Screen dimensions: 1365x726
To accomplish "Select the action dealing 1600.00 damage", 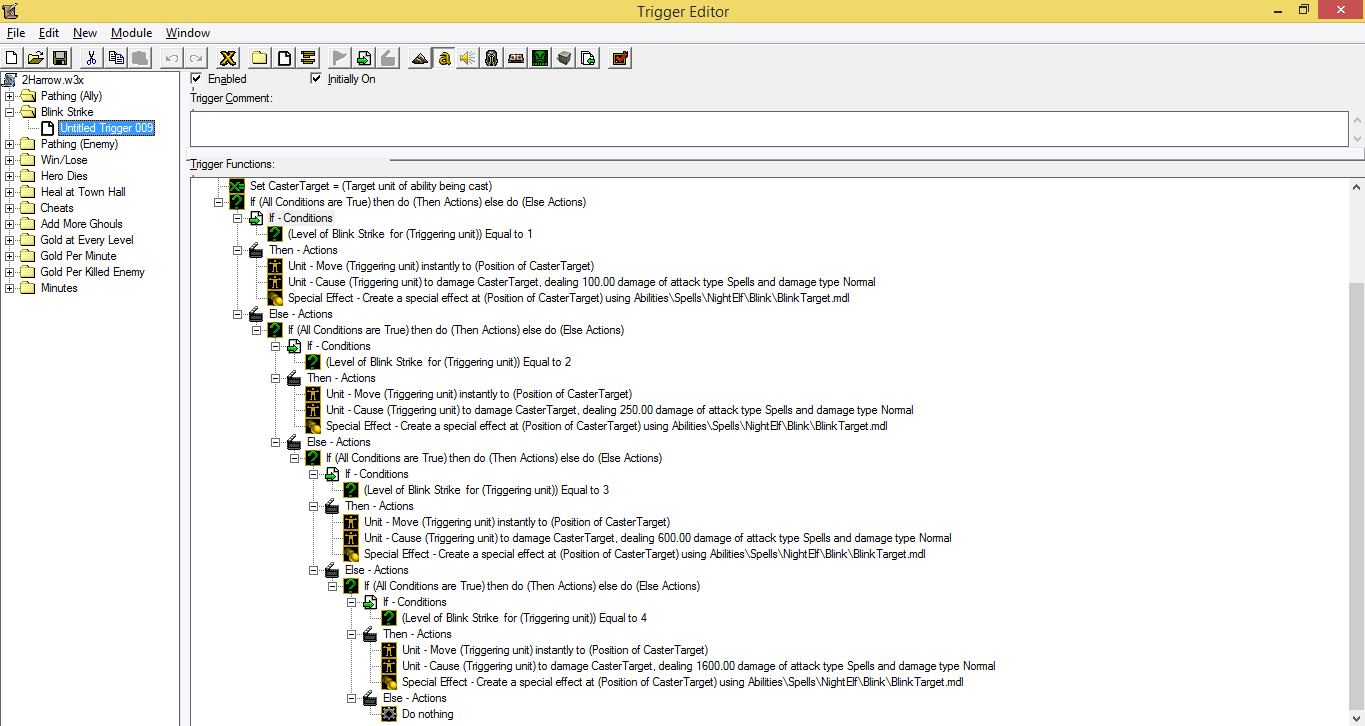I will [x=698, y=666].
